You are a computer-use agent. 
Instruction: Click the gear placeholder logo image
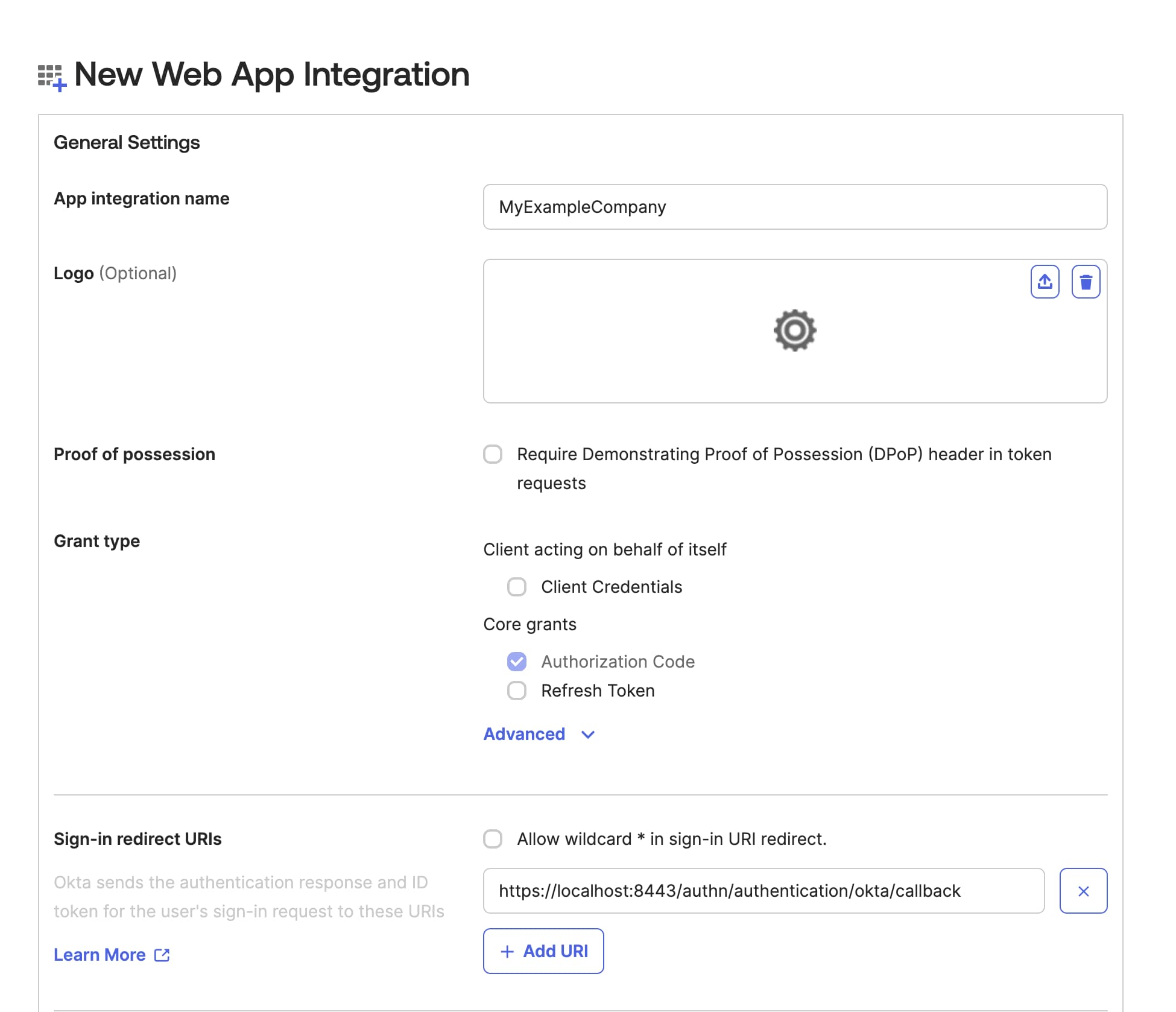[794, 330]
